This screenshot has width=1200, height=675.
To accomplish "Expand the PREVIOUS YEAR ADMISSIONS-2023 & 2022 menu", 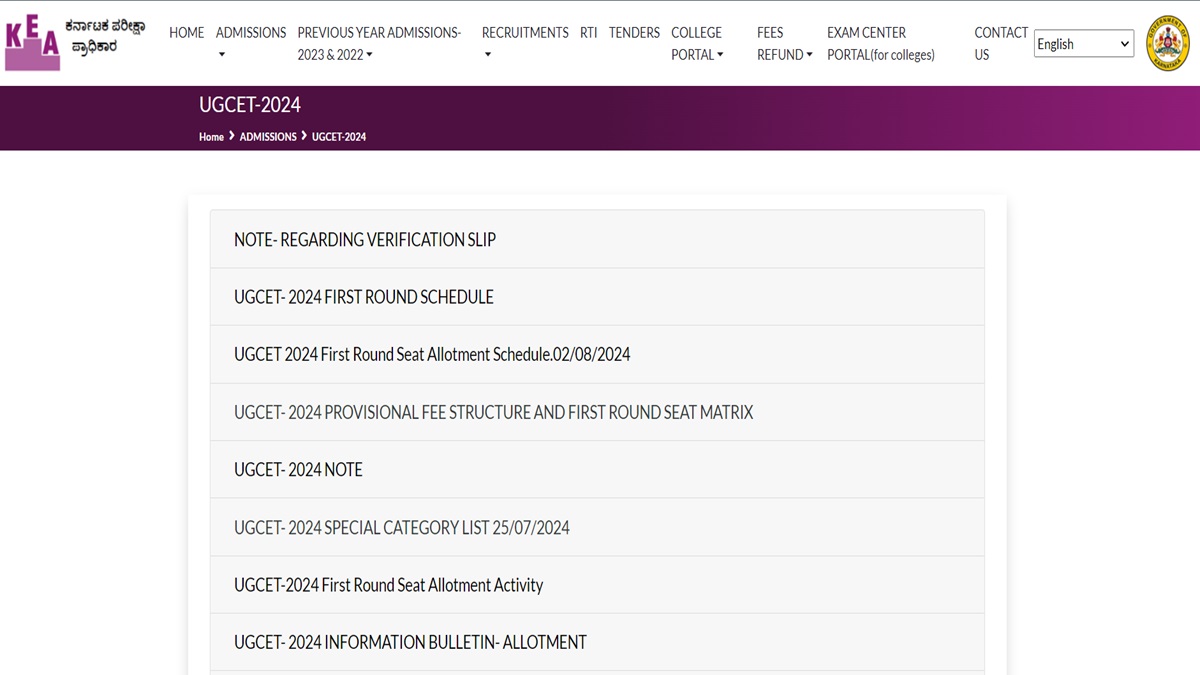I will pyautogui.click(x=379, y=43).
